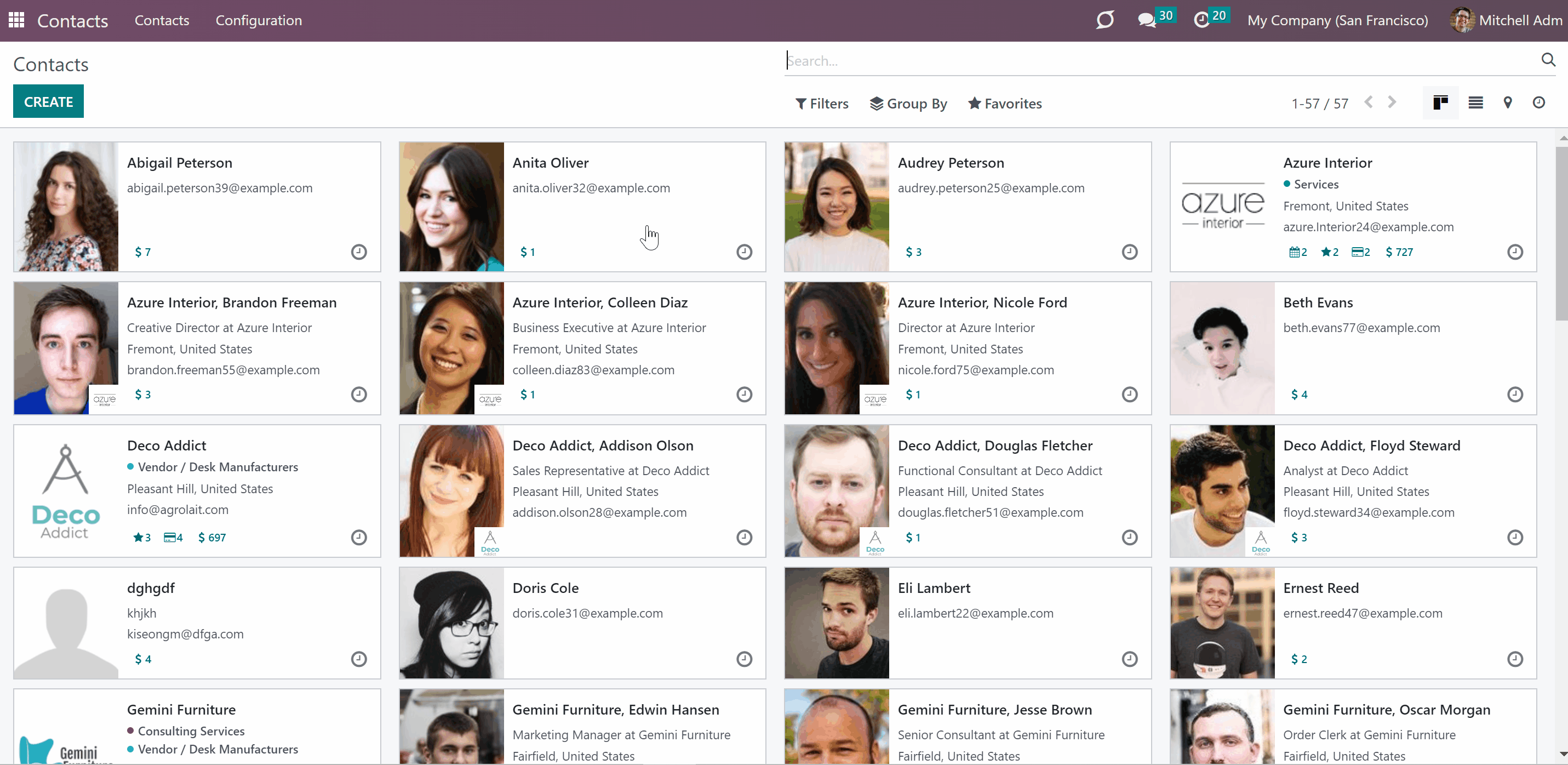
Task: Open the Mitchell Admin user menu
Action: [1507, 20]
